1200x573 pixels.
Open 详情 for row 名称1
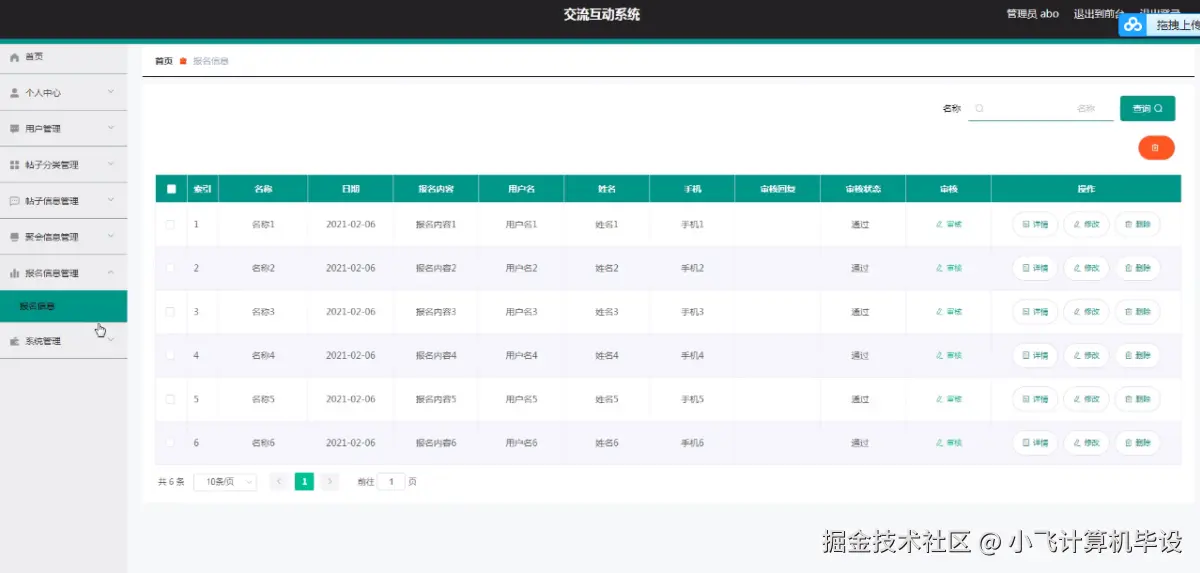click(1035, 225)
